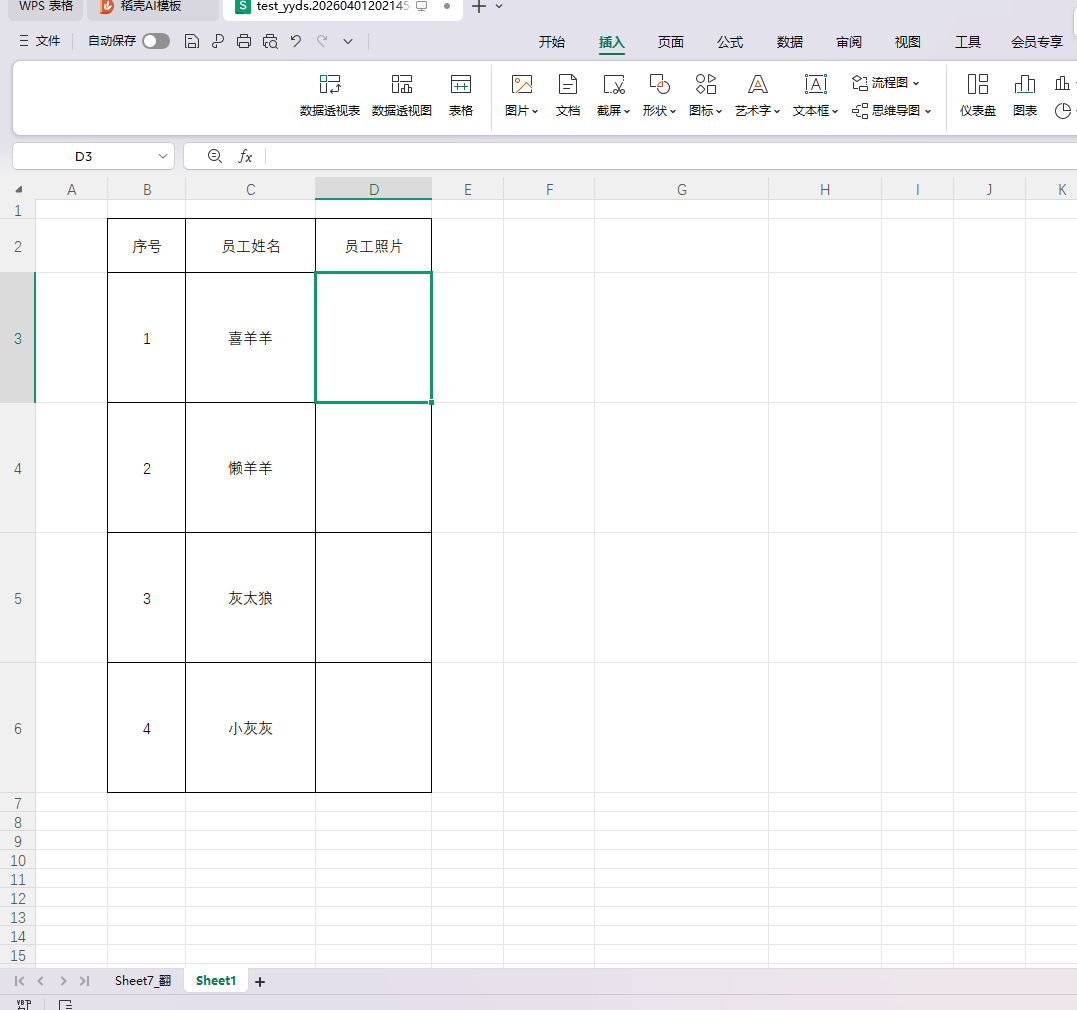
Task: Click the Print icon
Action: pos(244,41)
